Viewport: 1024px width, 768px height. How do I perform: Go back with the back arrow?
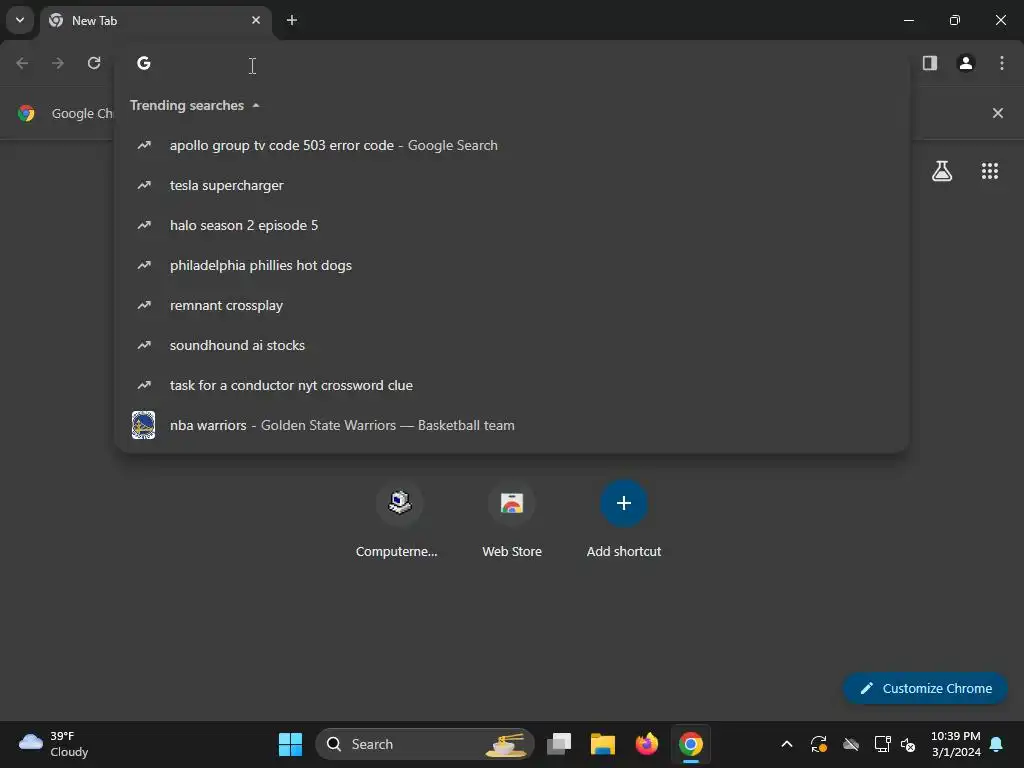[22, 63]
